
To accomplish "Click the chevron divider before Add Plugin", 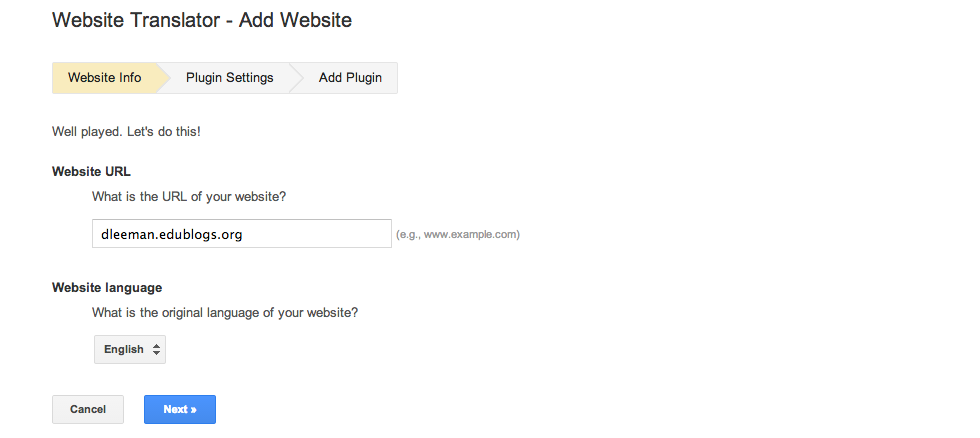I will 295,78.
